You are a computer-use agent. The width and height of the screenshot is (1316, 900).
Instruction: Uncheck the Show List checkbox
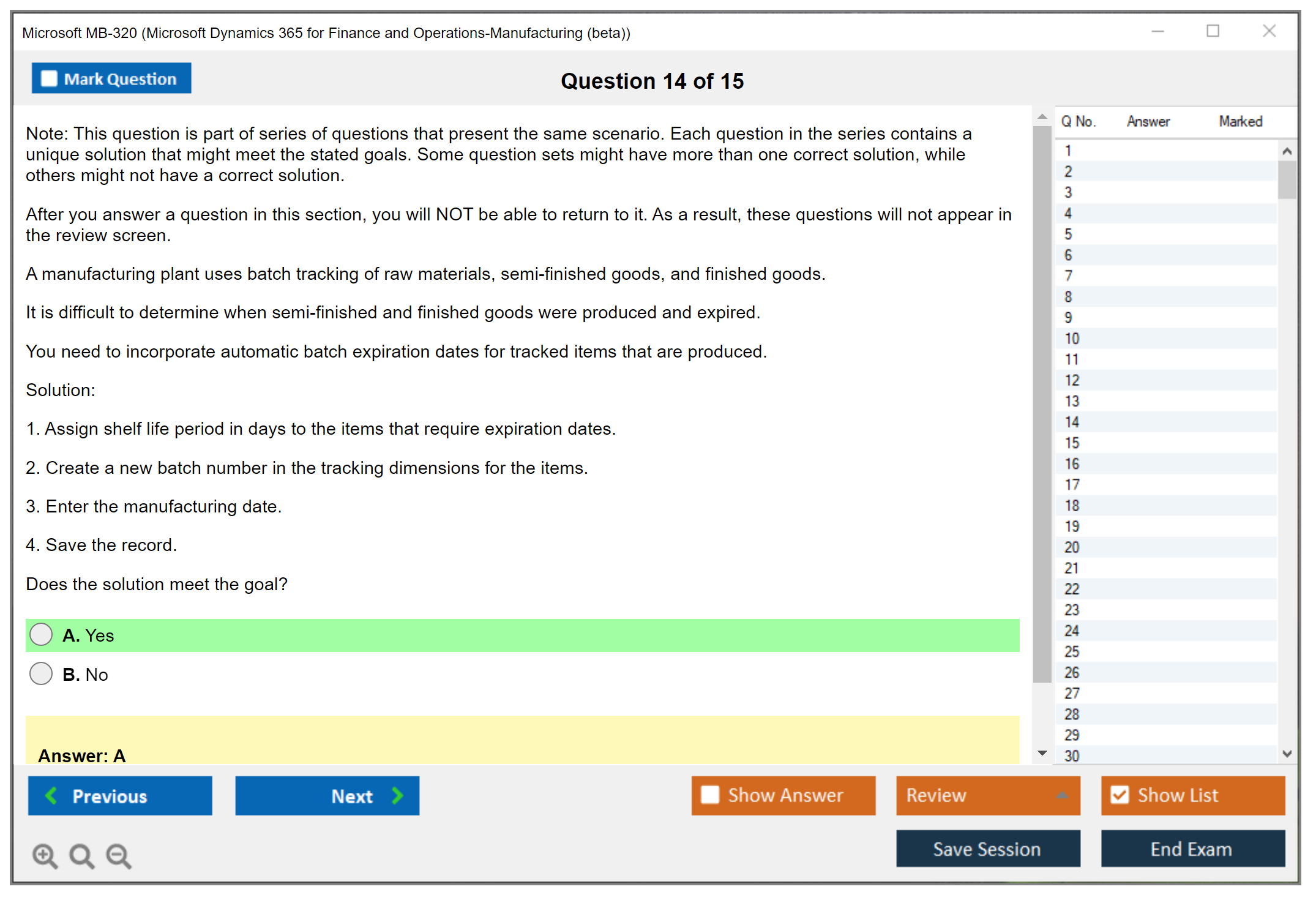(x=1120, y=795)
